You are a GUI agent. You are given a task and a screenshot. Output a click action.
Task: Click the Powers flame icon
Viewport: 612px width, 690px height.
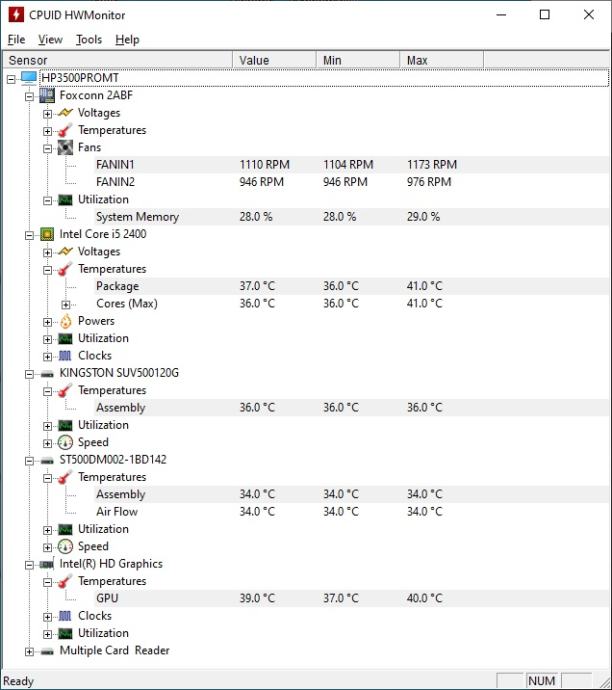66,321
